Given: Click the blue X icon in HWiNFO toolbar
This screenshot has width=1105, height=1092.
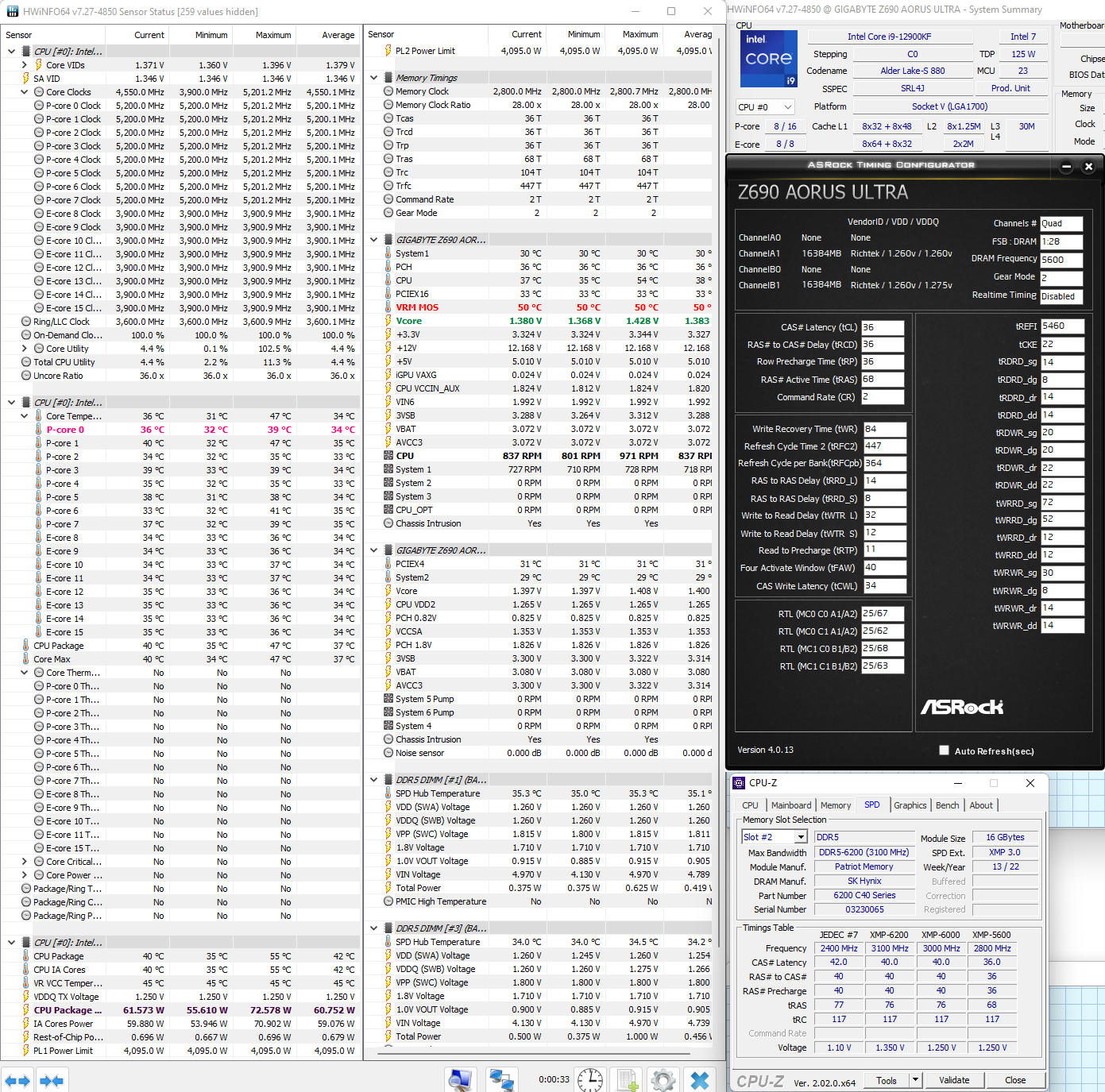Looking at the screenshot, I should [x=700, y=1080].
